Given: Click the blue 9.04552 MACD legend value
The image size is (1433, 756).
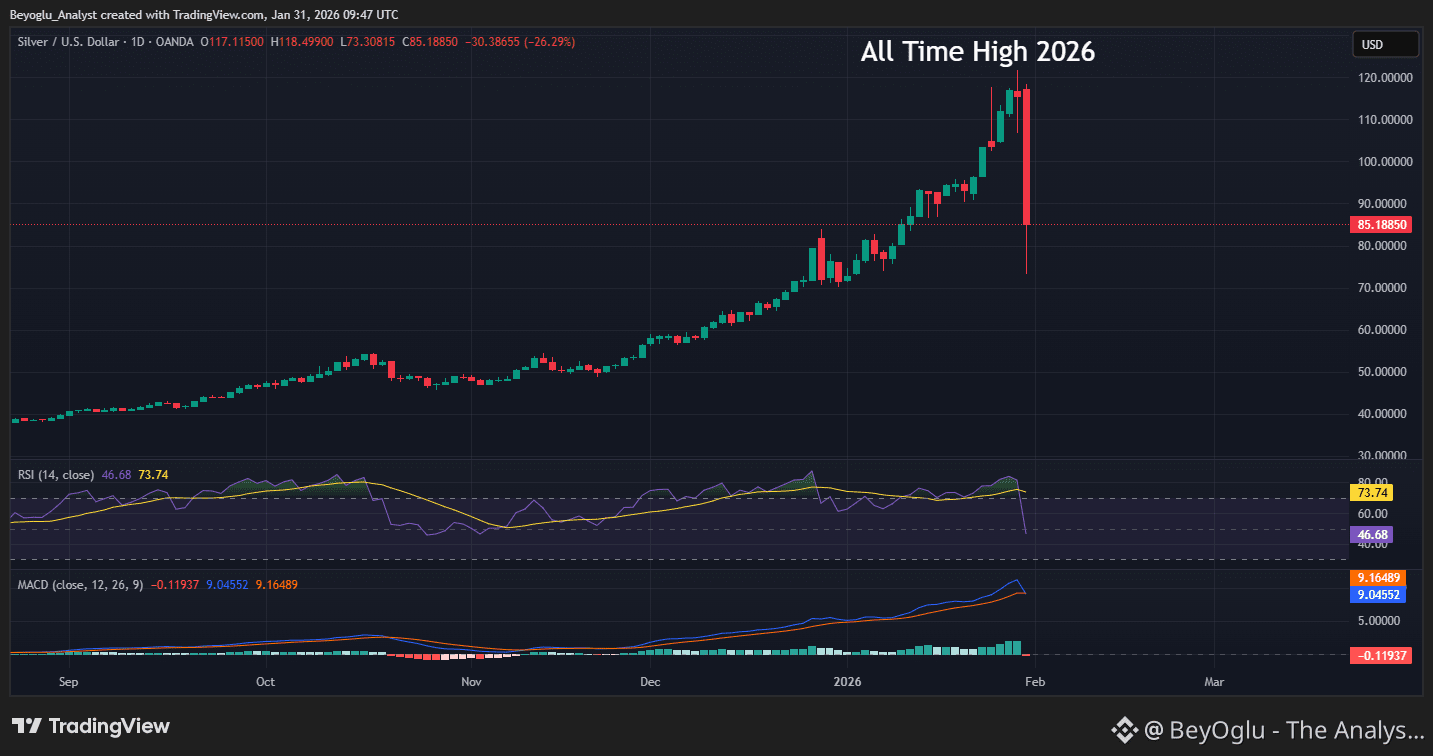Looking at the screenshot, I should [x=229, y=584].
